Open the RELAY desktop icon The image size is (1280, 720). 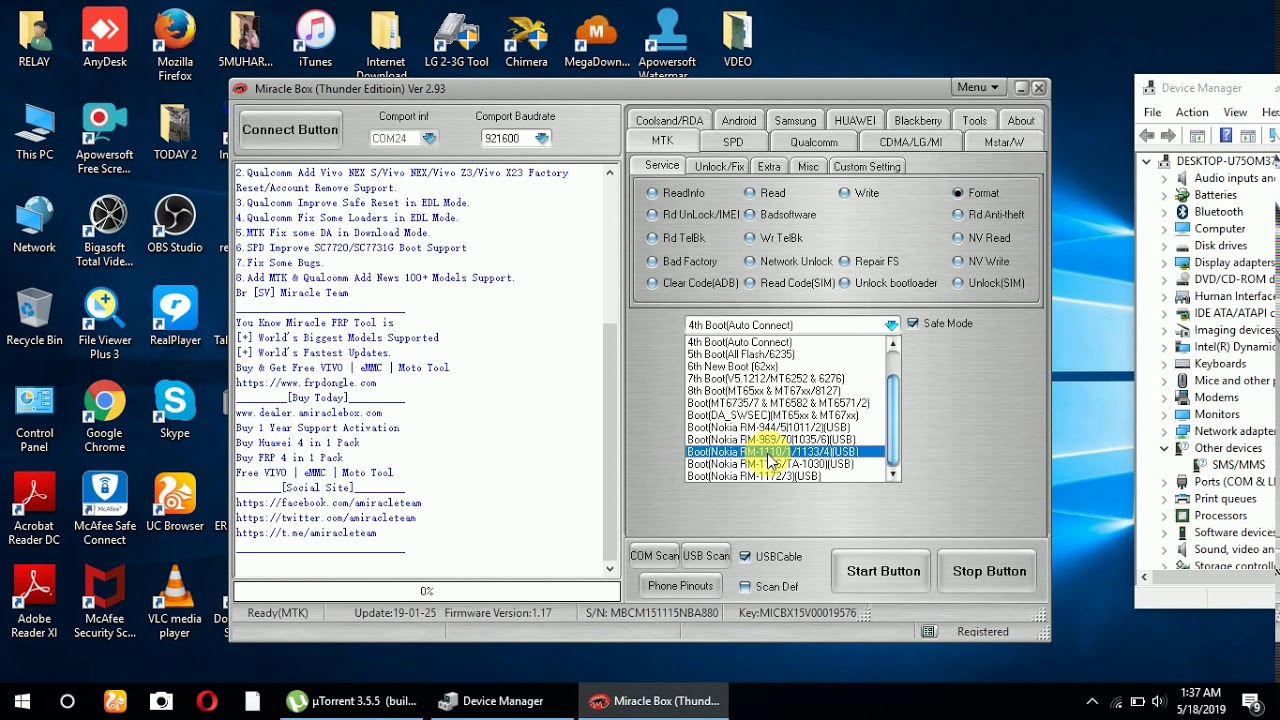(x=34, y=40)
